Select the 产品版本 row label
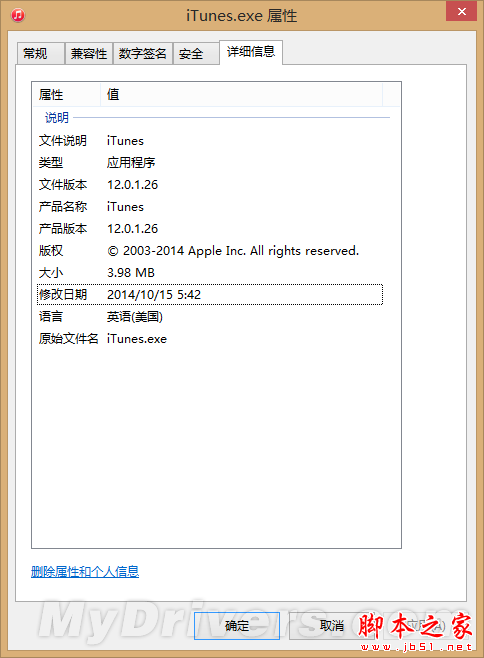 [x=63, y=229]
